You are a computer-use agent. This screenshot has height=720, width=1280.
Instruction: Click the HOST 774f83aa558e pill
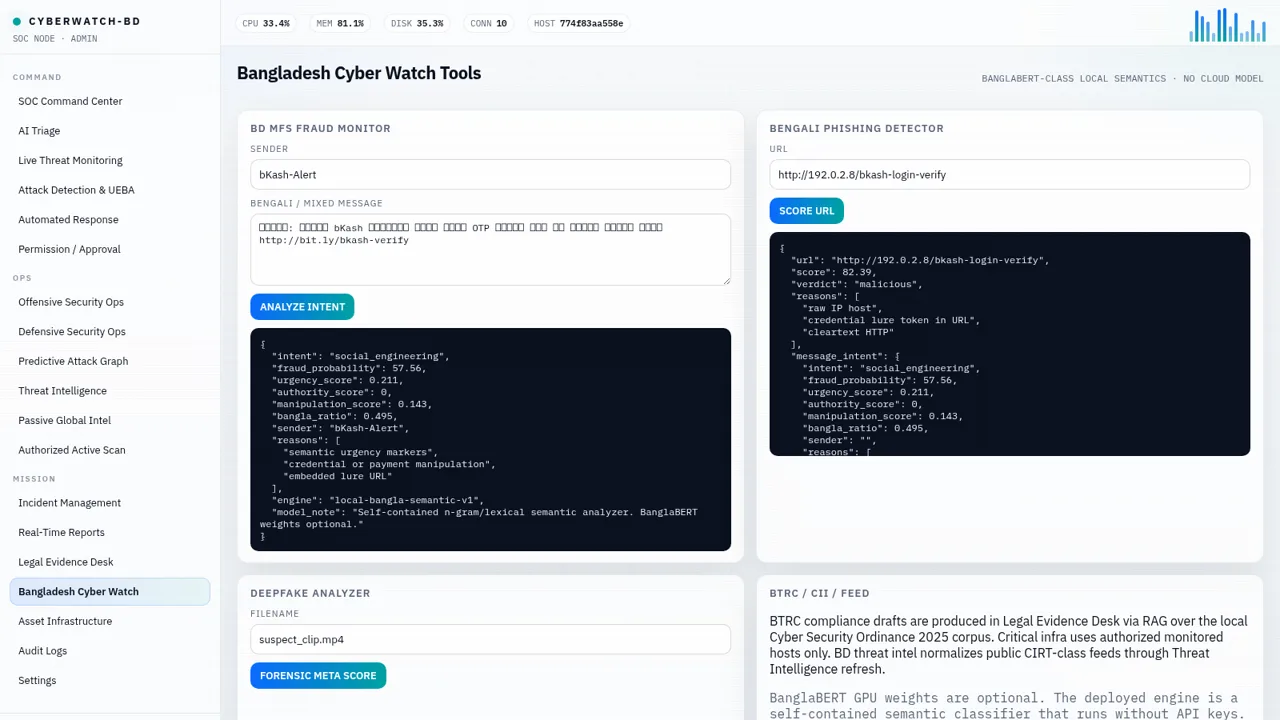(579, 23)
